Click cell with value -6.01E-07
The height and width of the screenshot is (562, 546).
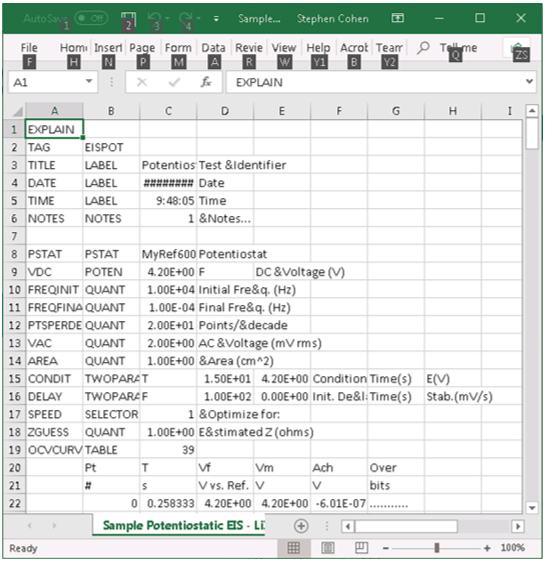(x=339, y=503)
